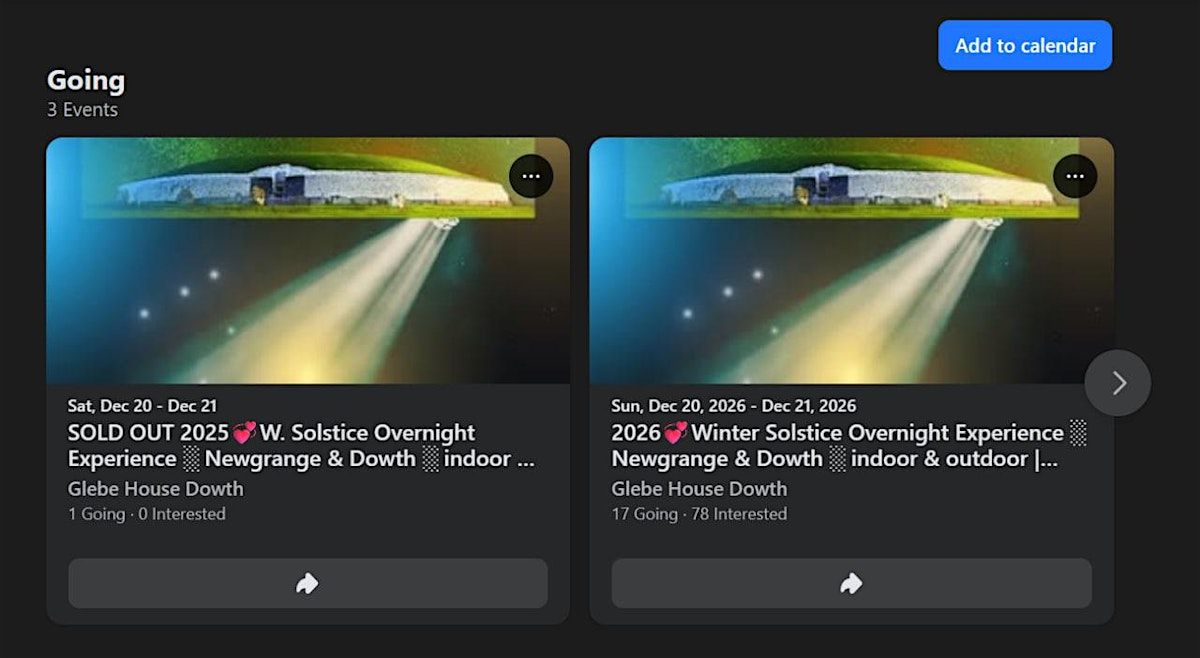View 1 Going · 0 Interested count
The width and height of the screenshot is (1200, 658).
click(x=147, y=514)
